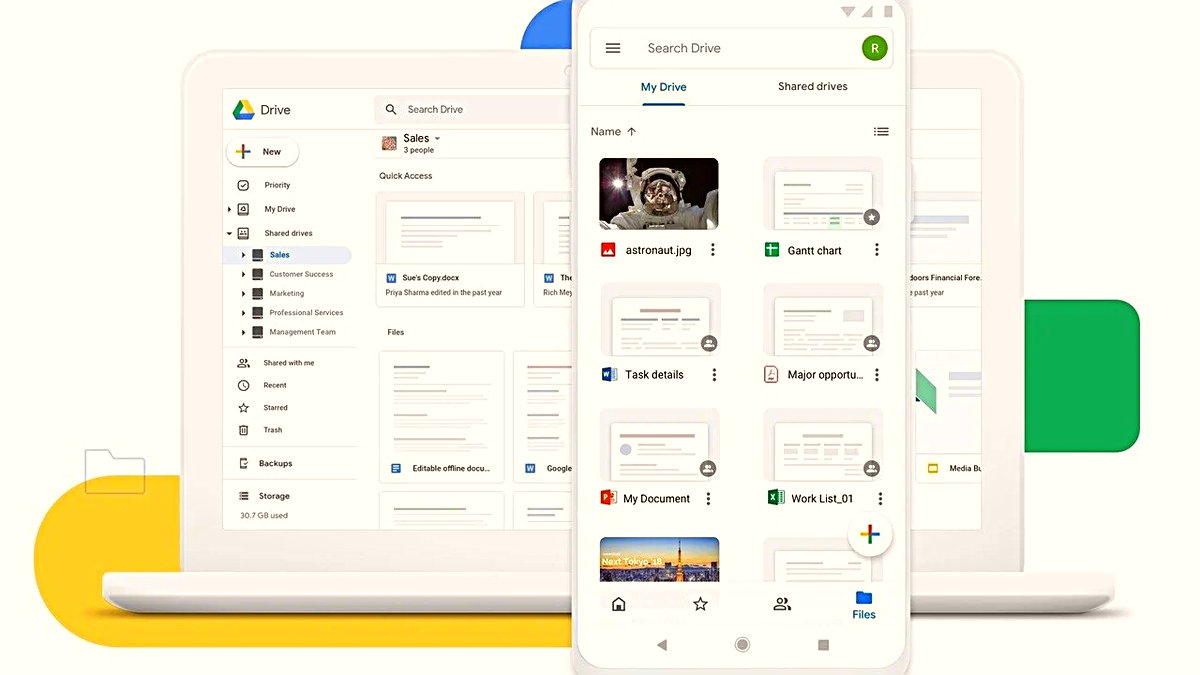1200x675 pixels.
Task: Collapse Shared drives tree arrow on laptop
Action: click(x=229, y=233)
